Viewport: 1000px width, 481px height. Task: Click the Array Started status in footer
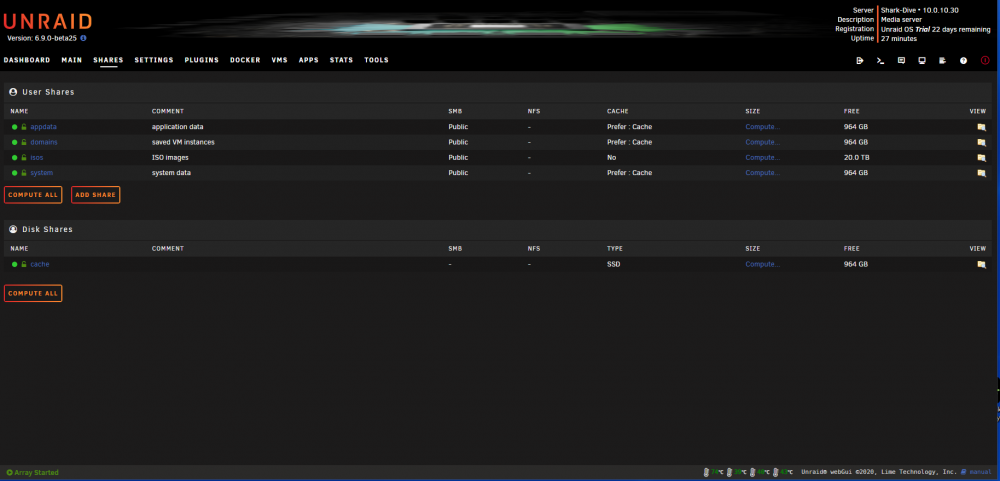coord(33,473)
